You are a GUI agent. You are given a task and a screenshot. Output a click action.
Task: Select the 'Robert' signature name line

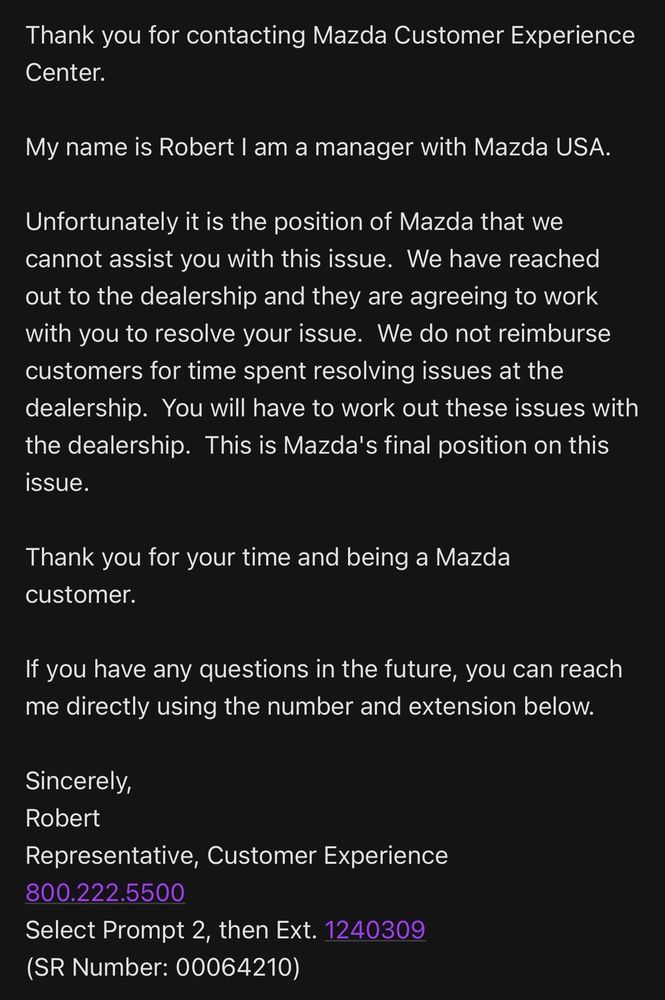tap(62, 818)
